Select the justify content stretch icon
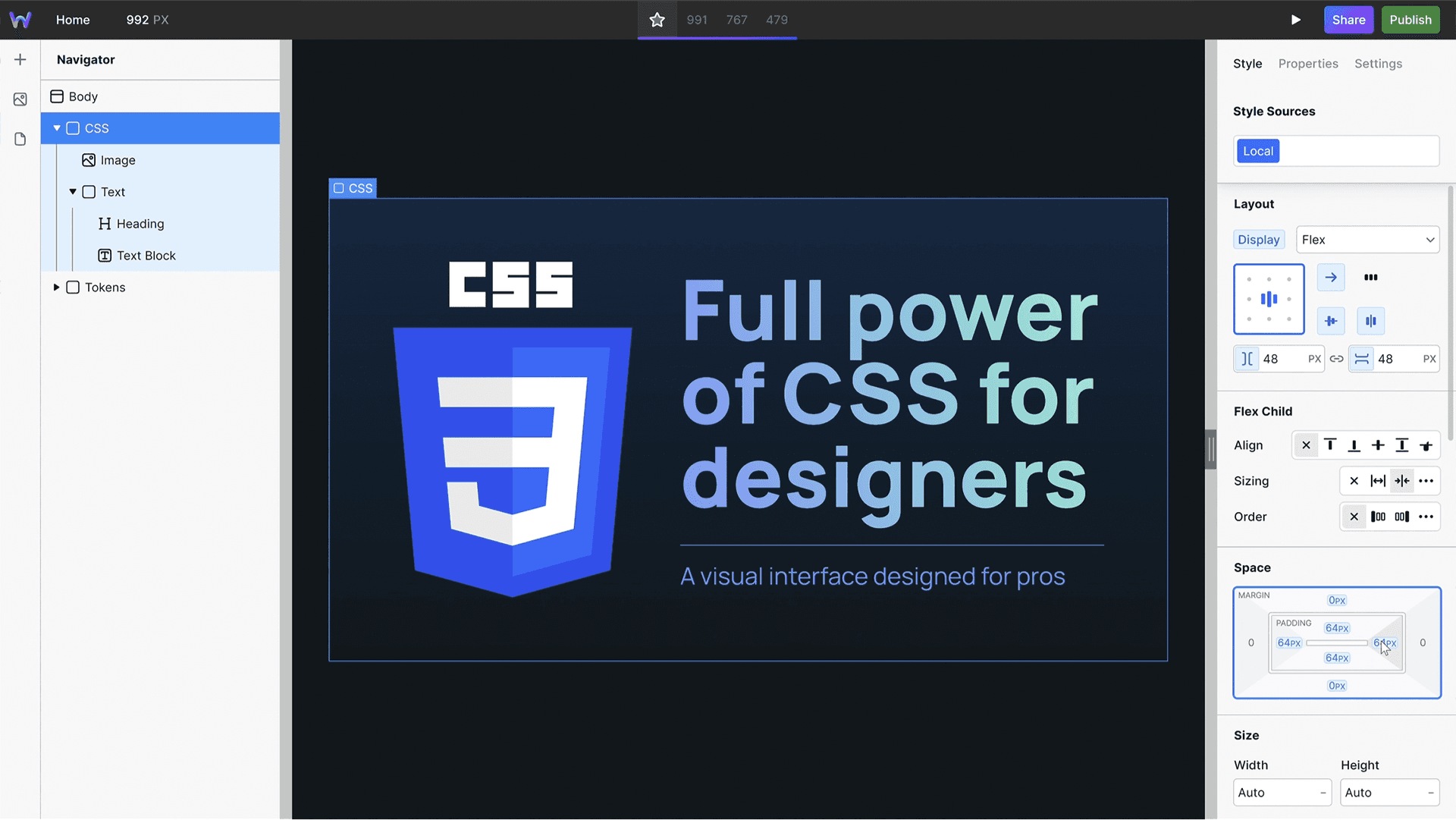This screenshot has height=820, width=1456. [x=1369, y=321]
